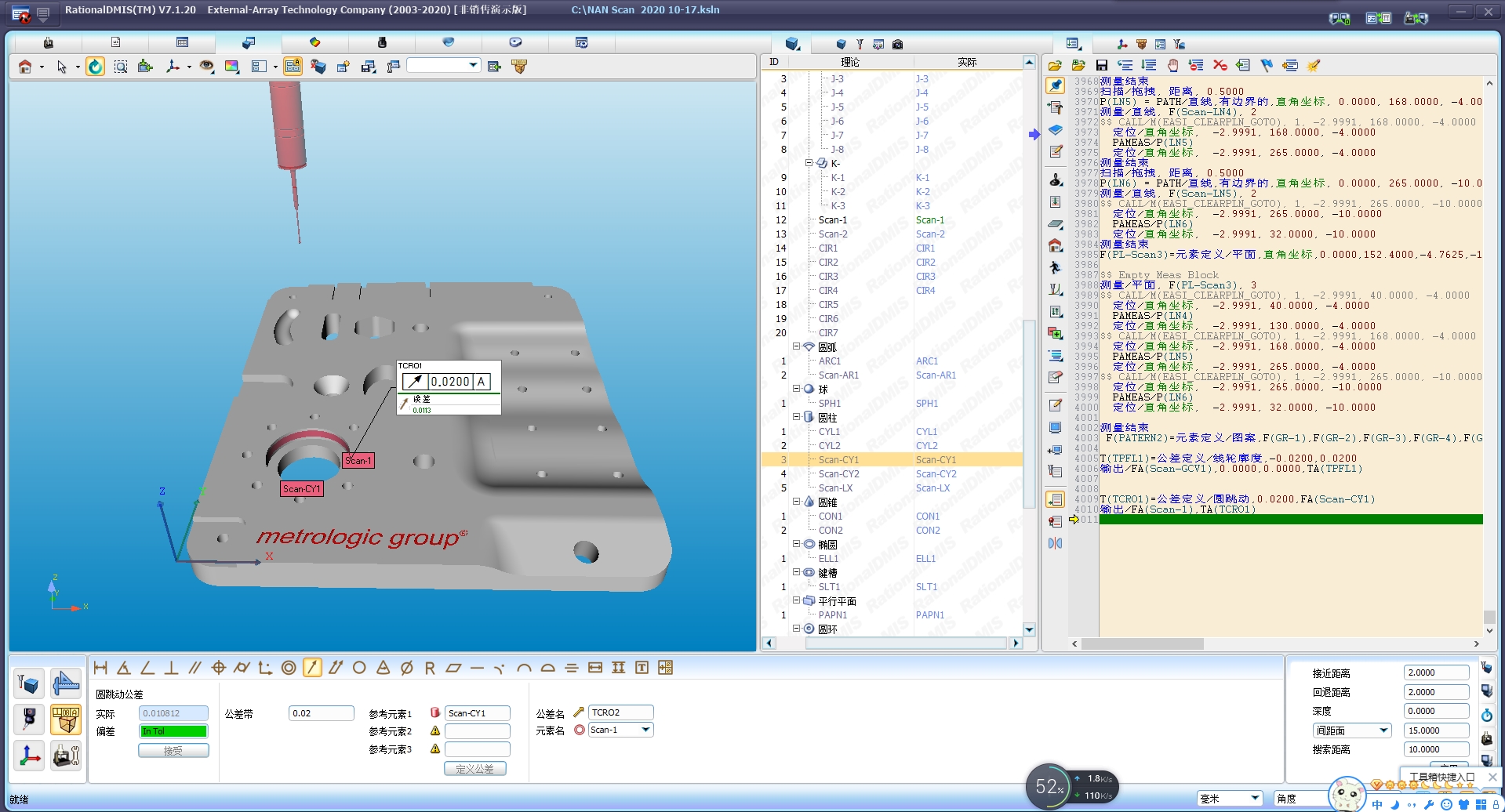Click the blue flag bookmark icon
The height and width of the screenshot is (812, 1505).
1267,65
